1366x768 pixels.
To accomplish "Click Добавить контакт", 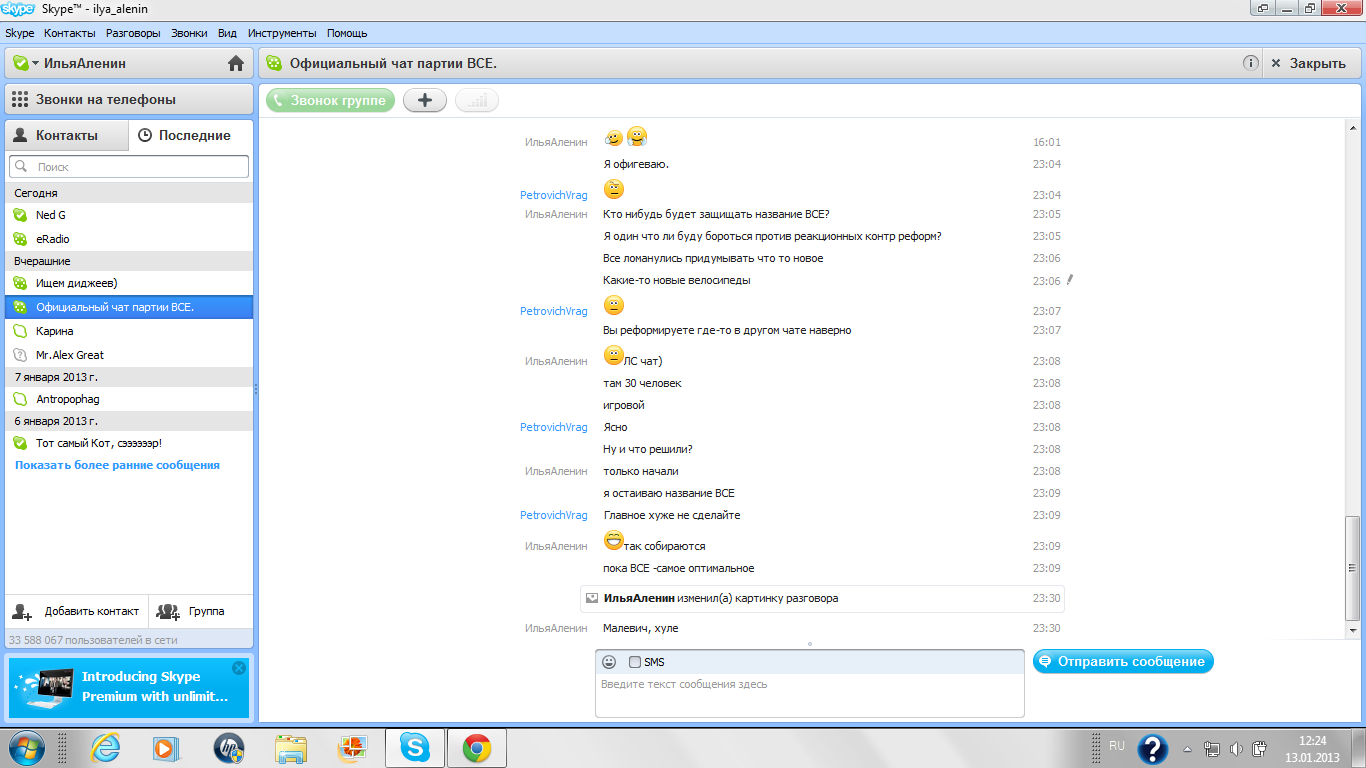I will pos(77,611).
